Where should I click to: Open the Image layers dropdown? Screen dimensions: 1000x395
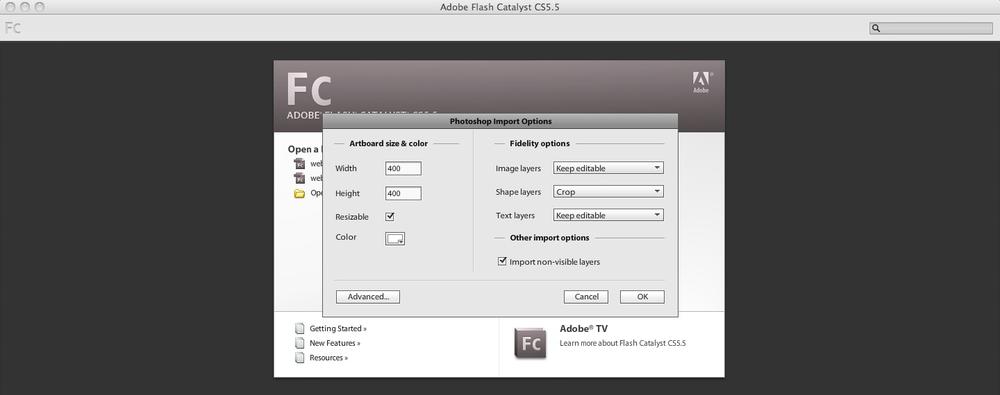tap(608, 168)
